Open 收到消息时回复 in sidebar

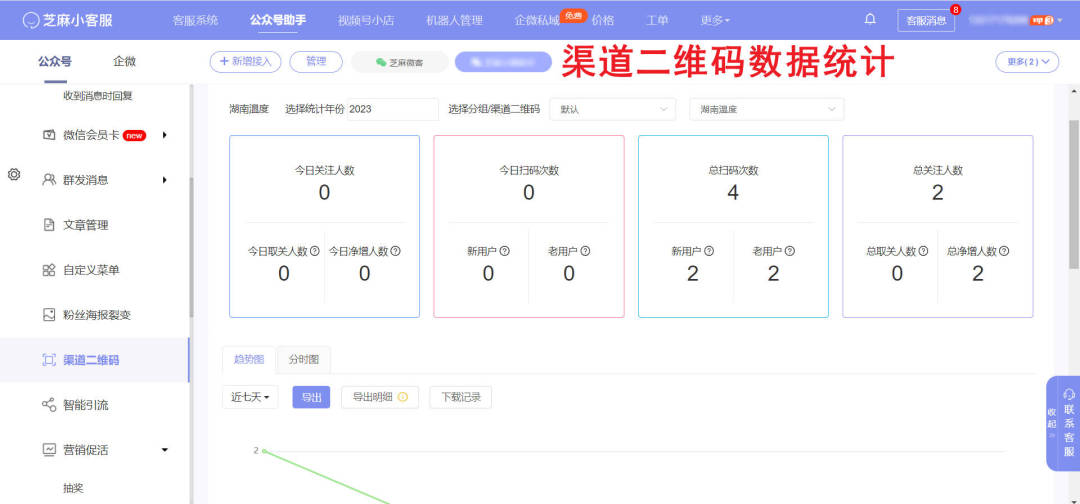pyautogui.click(x=98, y=96)
